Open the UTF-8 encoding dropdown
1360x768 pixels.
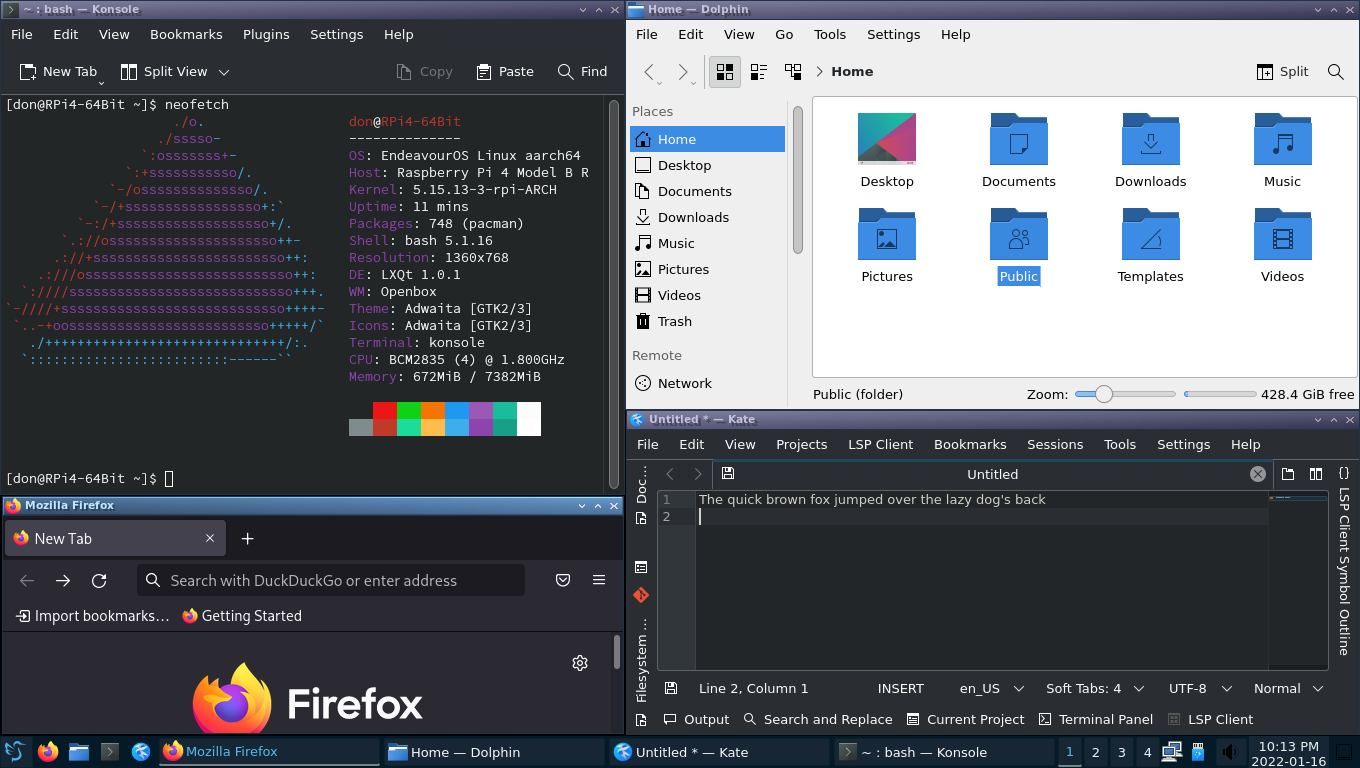[x=1199, y=688]
